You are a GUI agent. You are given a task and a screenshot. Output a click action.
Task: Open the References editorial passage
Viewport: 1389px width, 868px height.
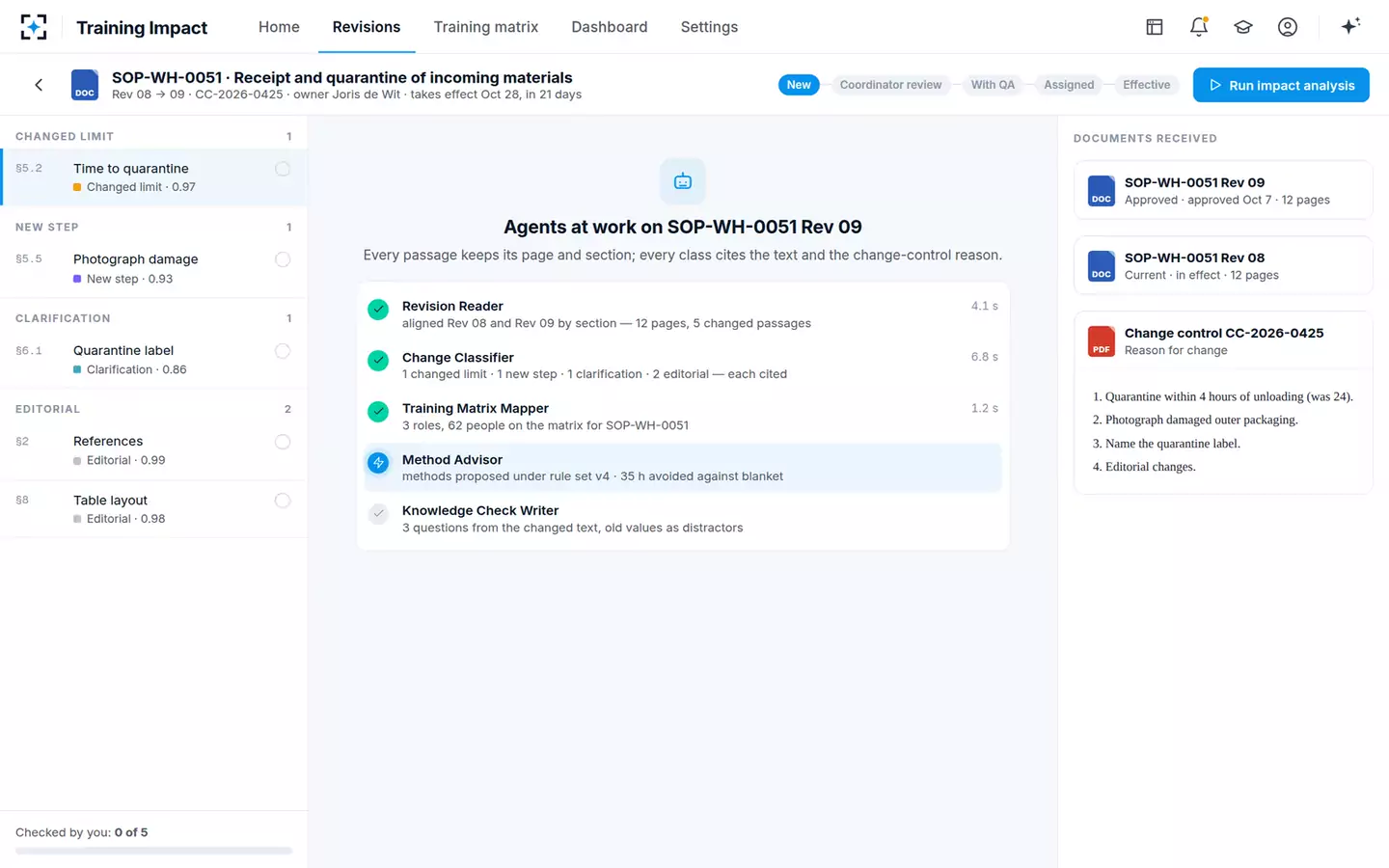coord(154,450)
